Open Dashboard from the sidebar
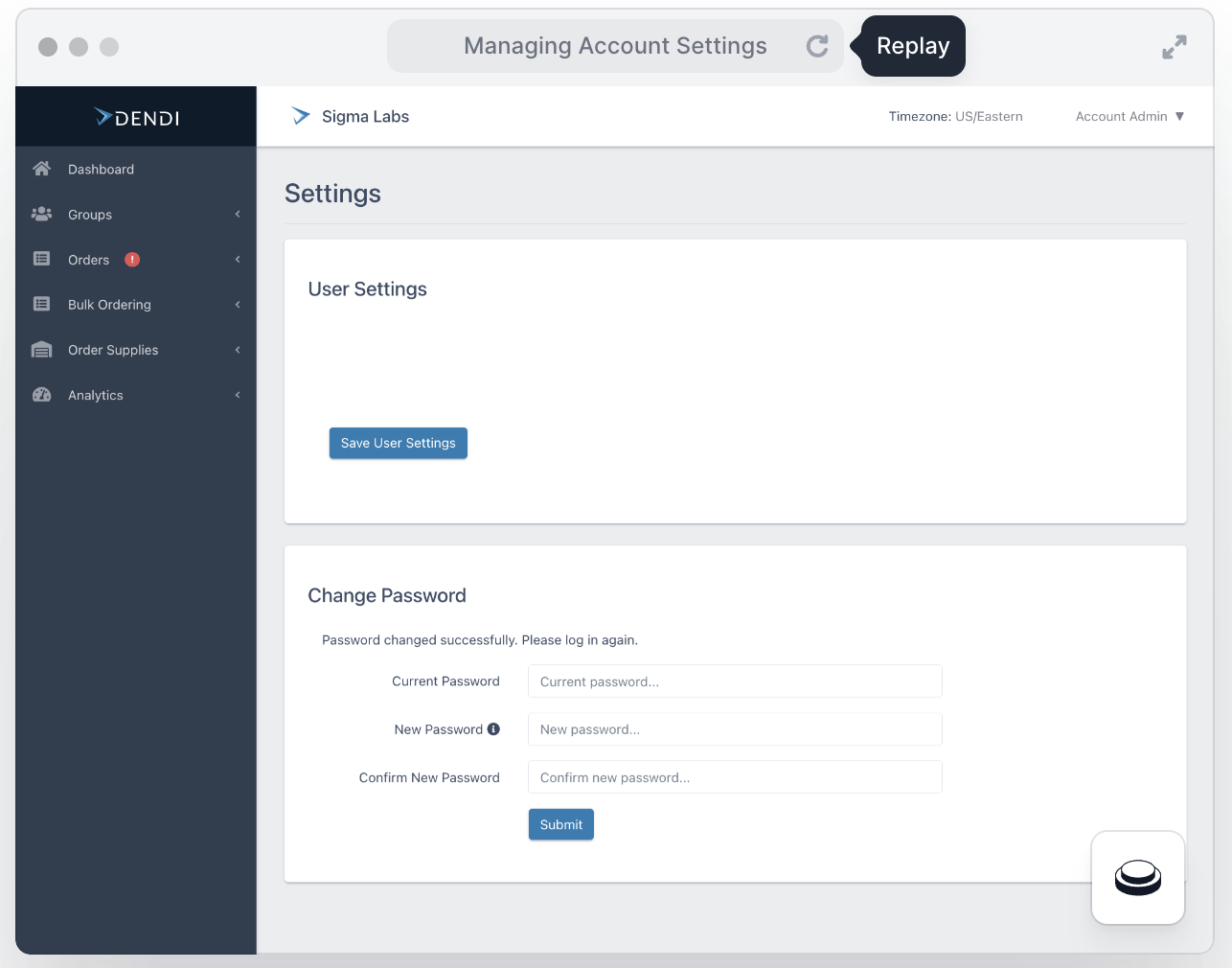The width and height of the screenshot is (1232, 968). (x=136, y=169)
